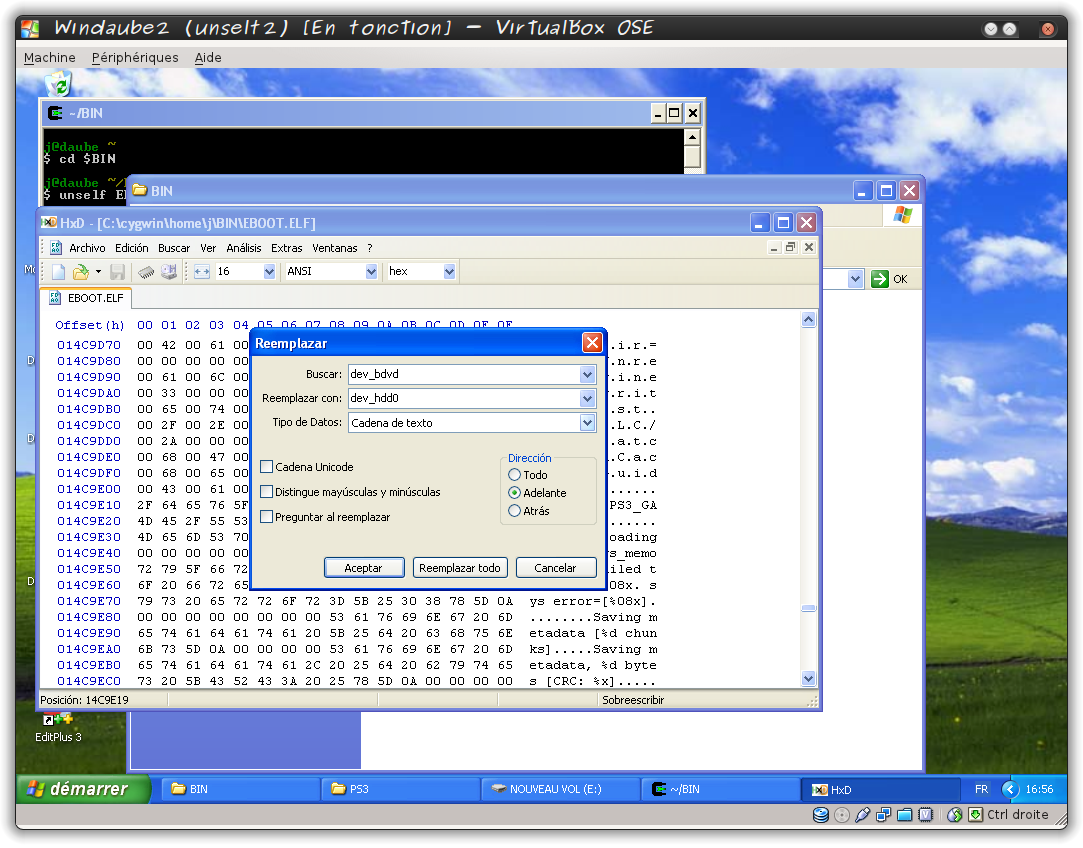Click the New file toolbar icon
This screenshot has height=848, width=1083.
point(58,272)
